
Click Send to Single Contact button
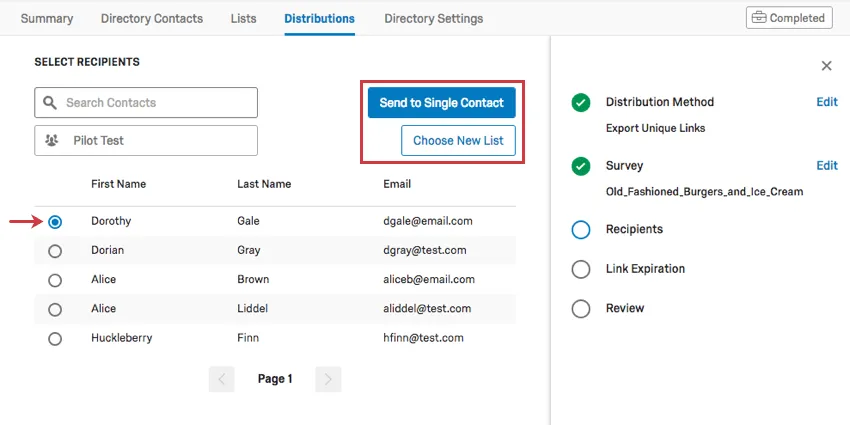[441, 103]
